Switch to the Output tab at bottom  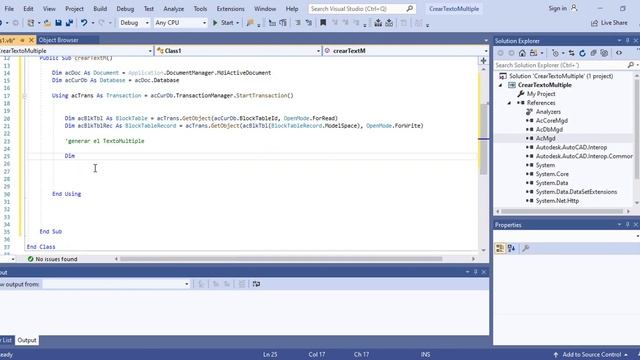click(27, 340)
